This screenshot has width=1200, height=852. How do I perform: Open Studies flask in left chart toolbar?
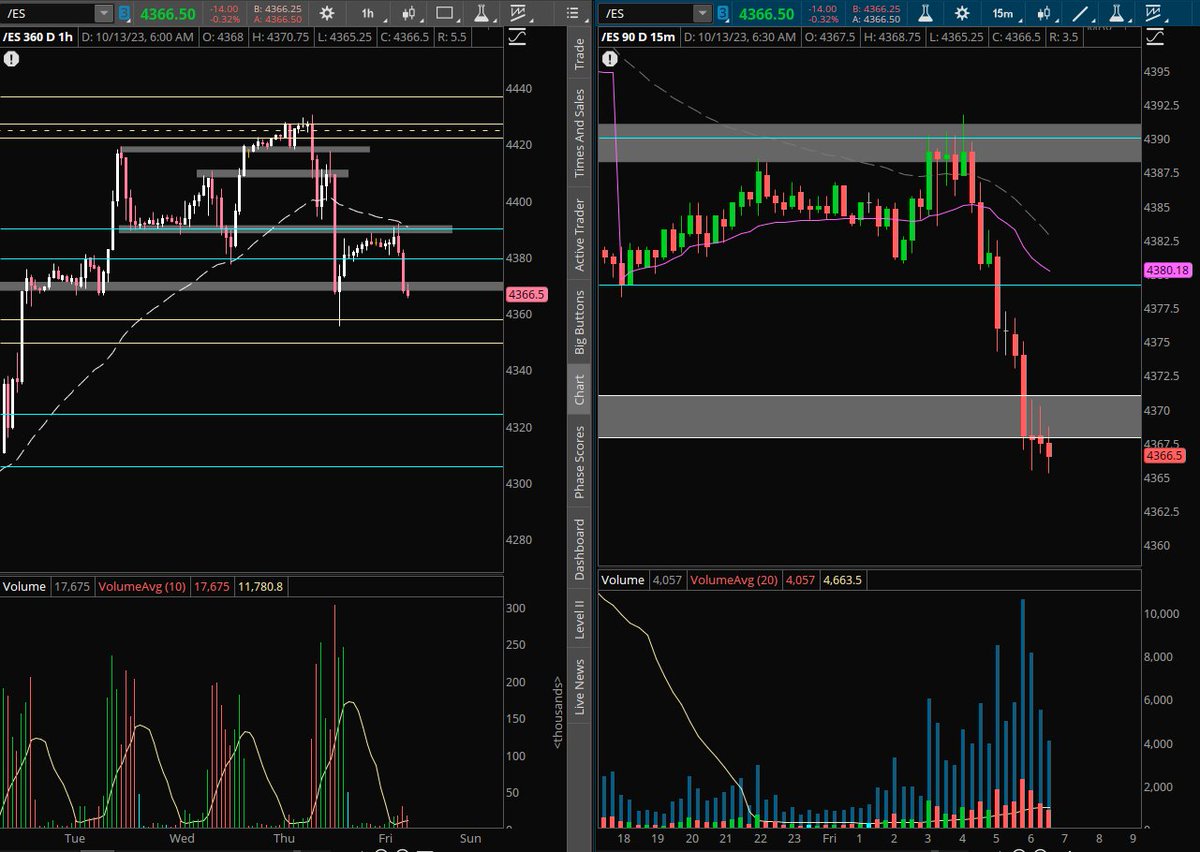pyautogui.click(x=482, y=13)
